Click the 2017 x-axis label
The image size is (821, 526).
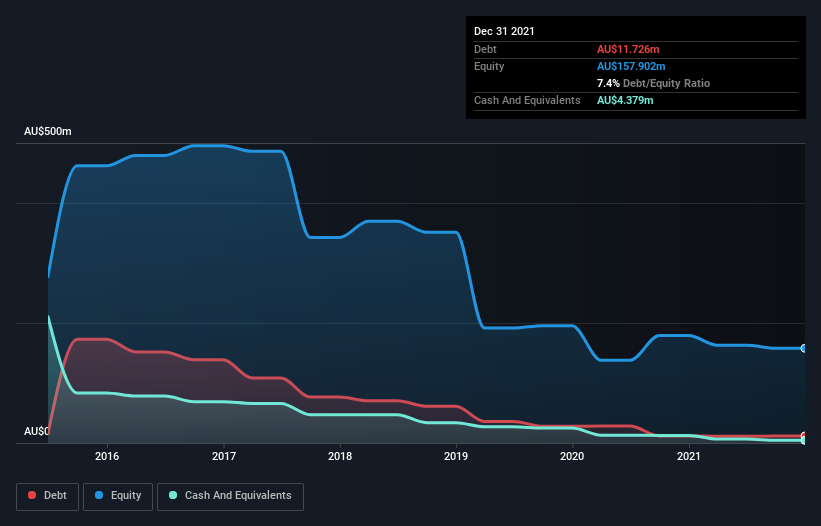224,456
